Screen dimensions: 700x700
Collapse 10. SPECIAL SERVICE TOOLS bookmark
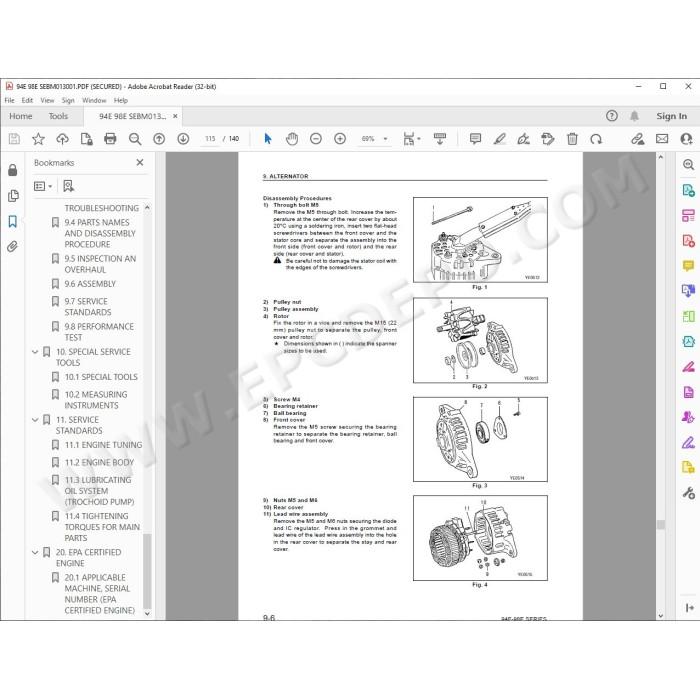[35, 352]
